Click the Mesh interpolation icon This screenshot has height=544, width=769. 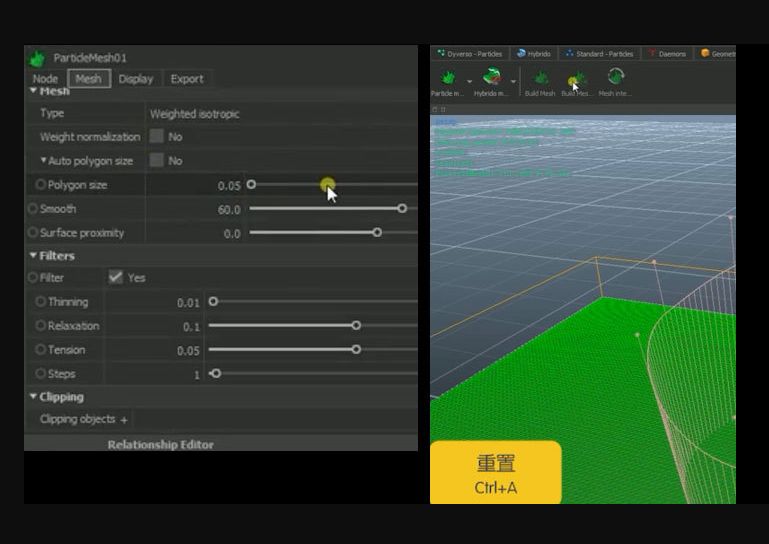[x=615, y=77]
